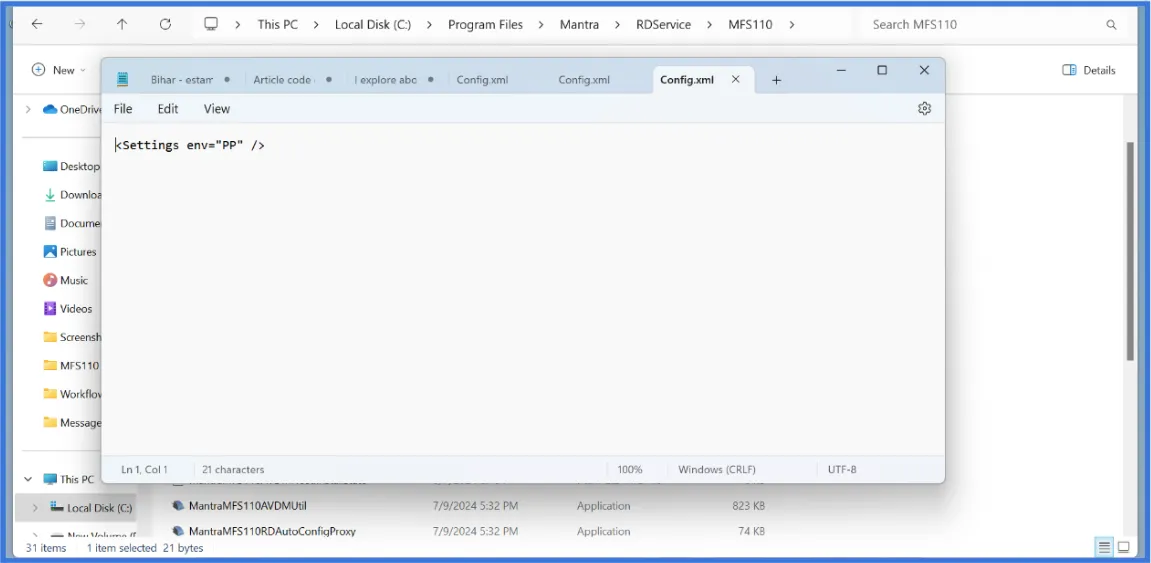Click the New button in Explorer

pyautogui.click(x=59, y=70)
